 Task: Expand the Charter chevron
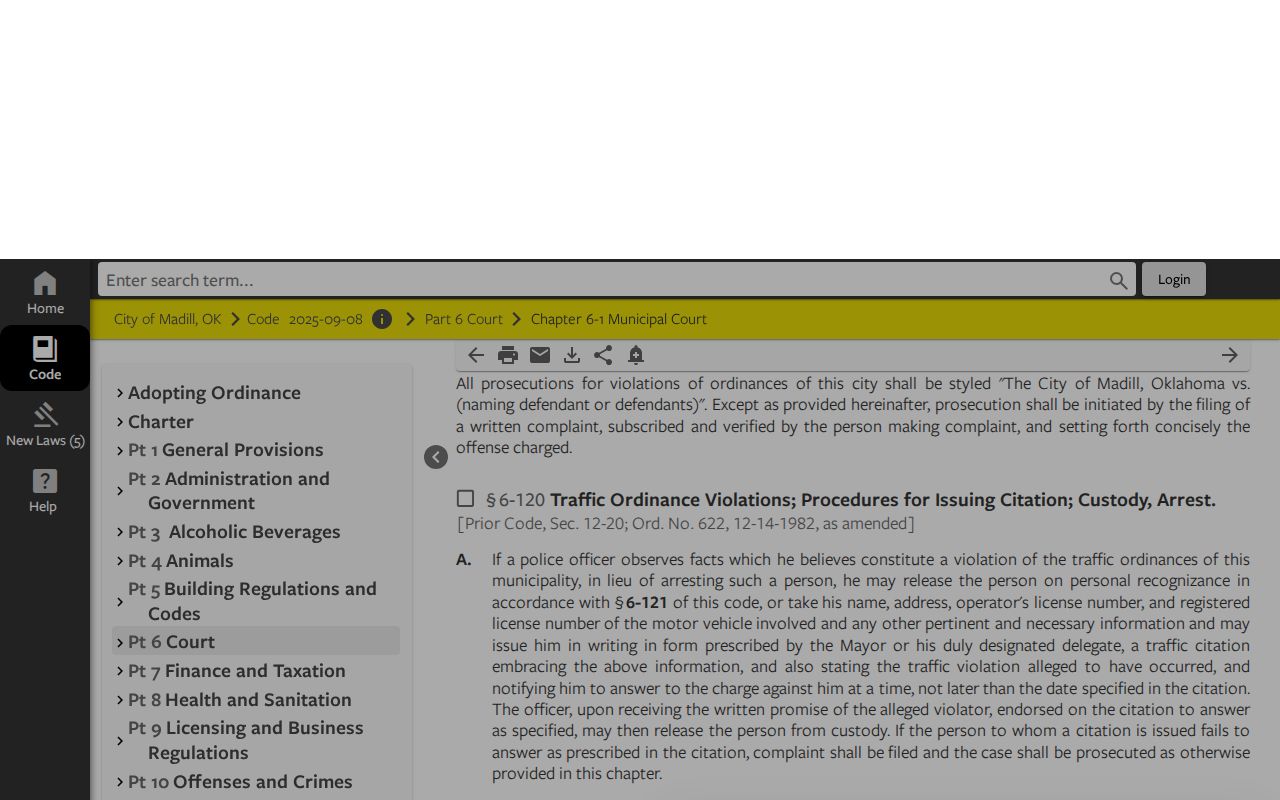click(120, 422)
